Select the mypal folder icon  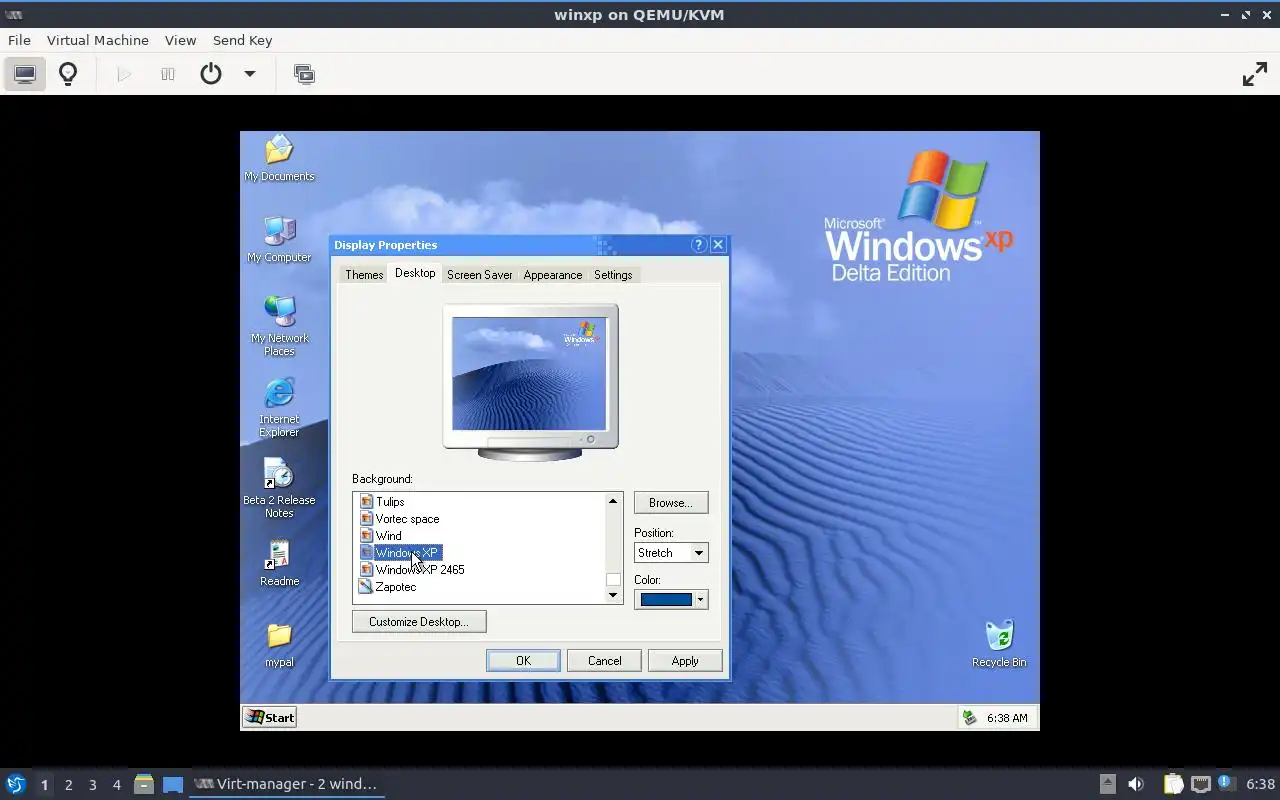coord(279,644)
